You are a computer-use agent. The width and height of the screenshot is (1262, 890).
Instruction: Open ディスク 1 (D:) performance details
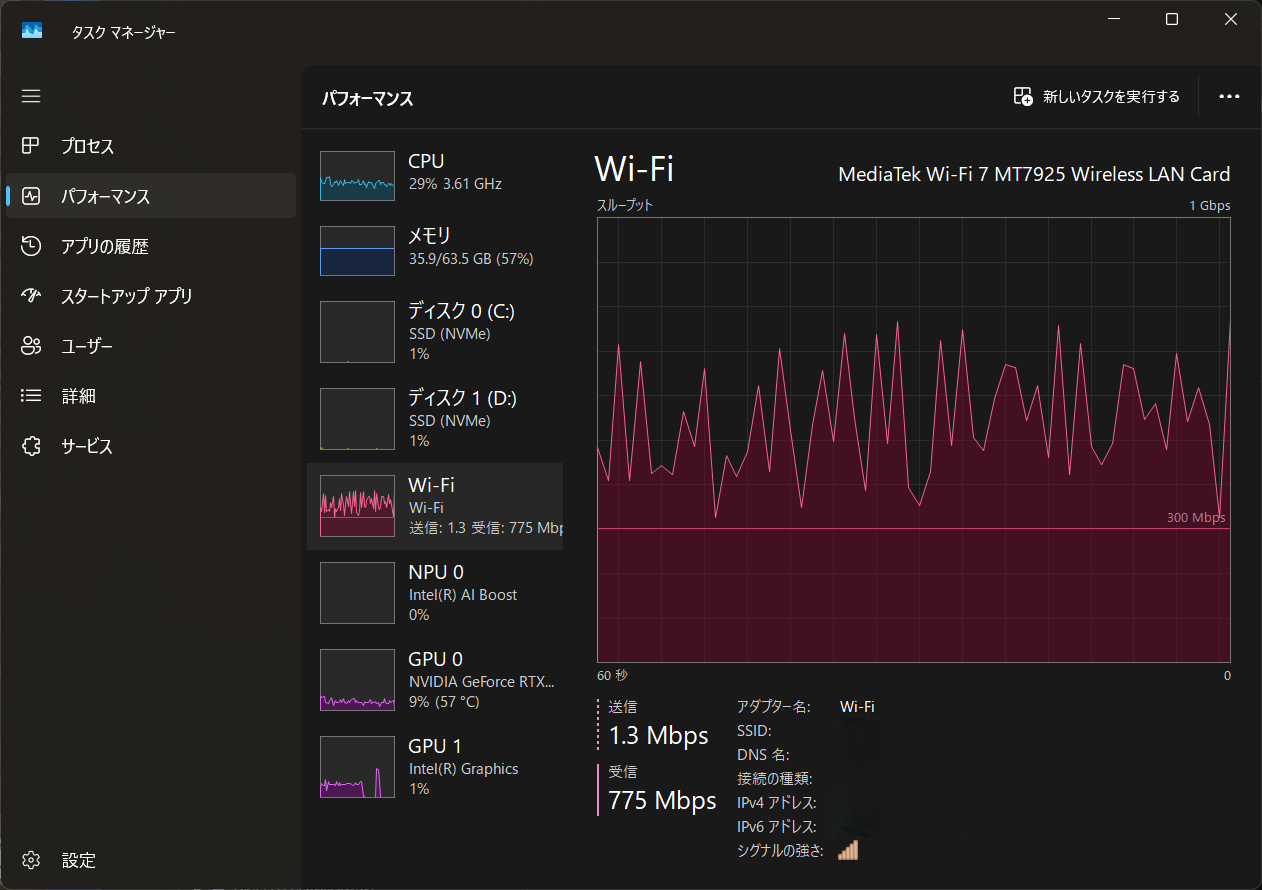point(435,419)
